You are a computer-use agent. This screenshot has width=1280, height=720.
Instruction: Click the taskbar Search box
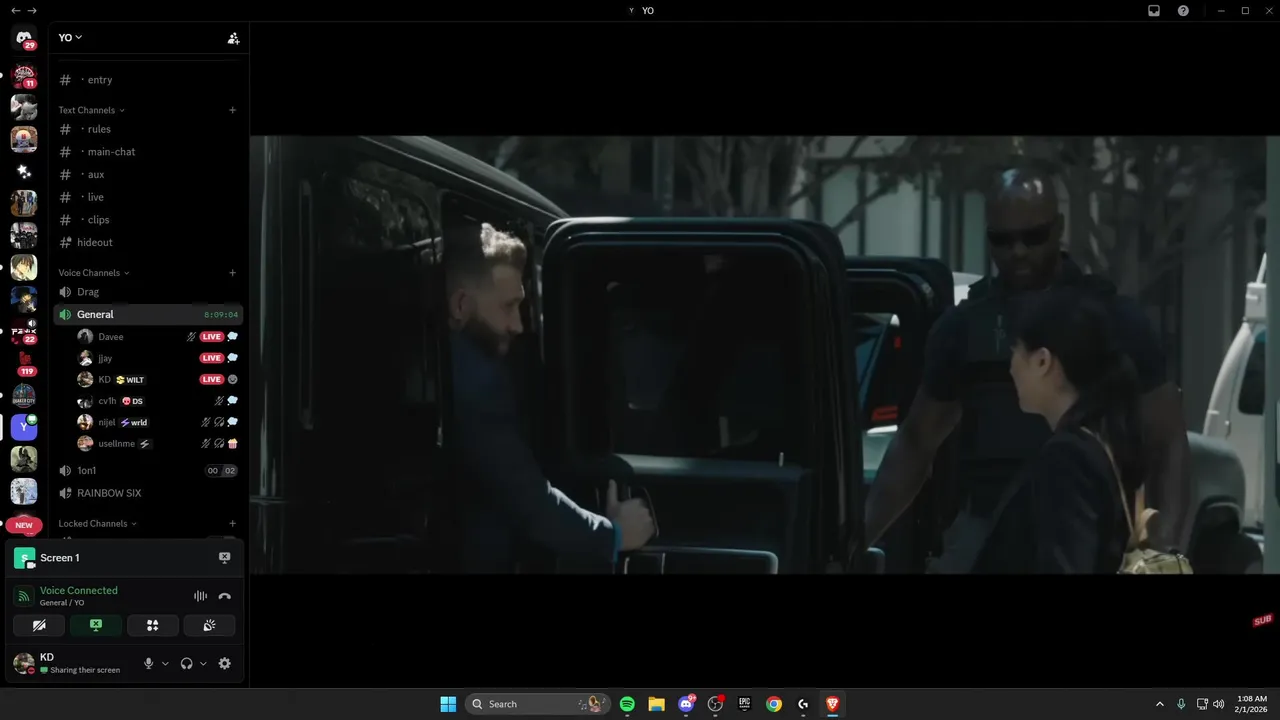[538, 704]
